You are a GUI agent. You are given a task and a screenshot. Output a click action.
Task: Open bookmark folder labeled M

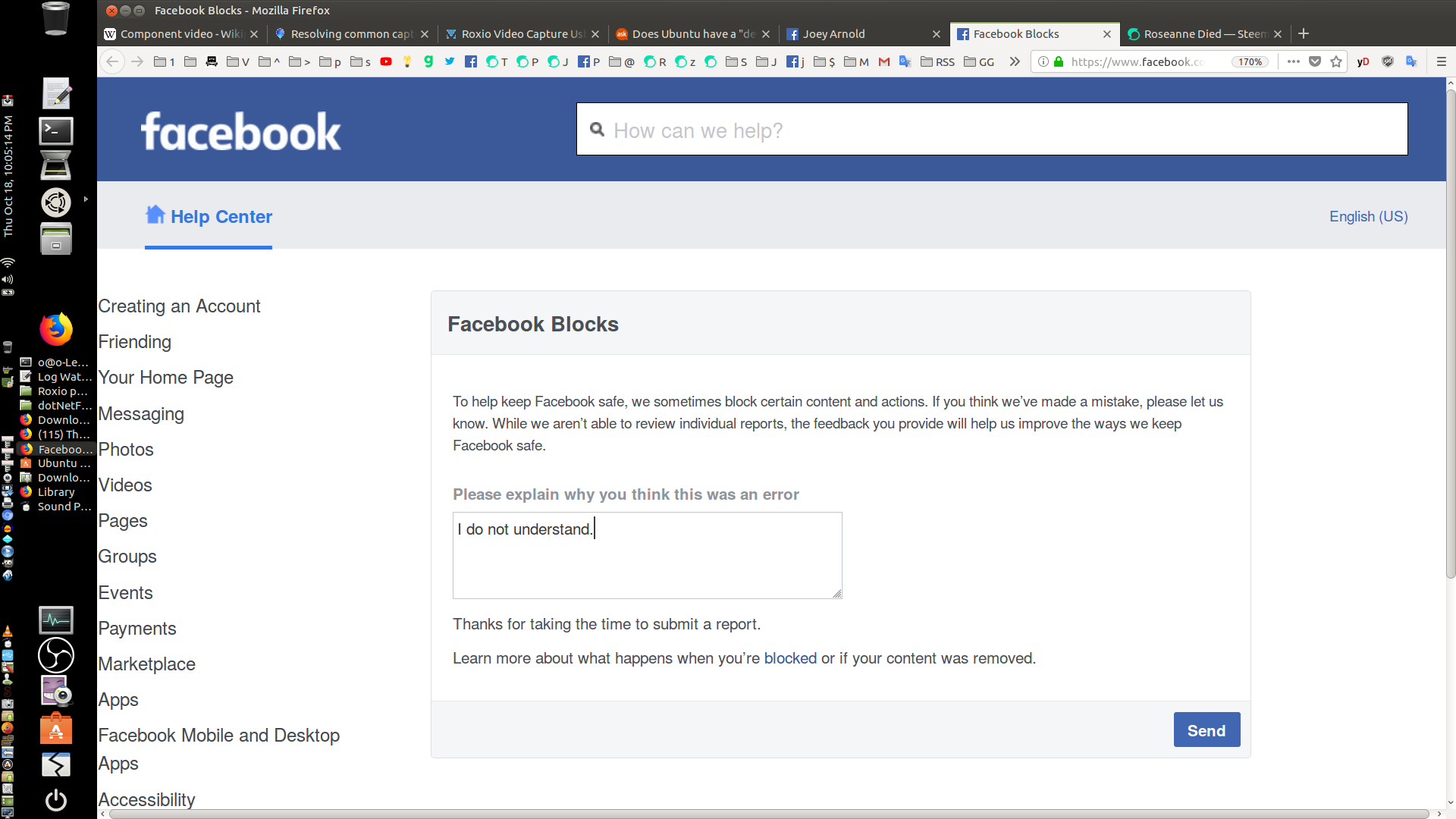pos(856,61)
